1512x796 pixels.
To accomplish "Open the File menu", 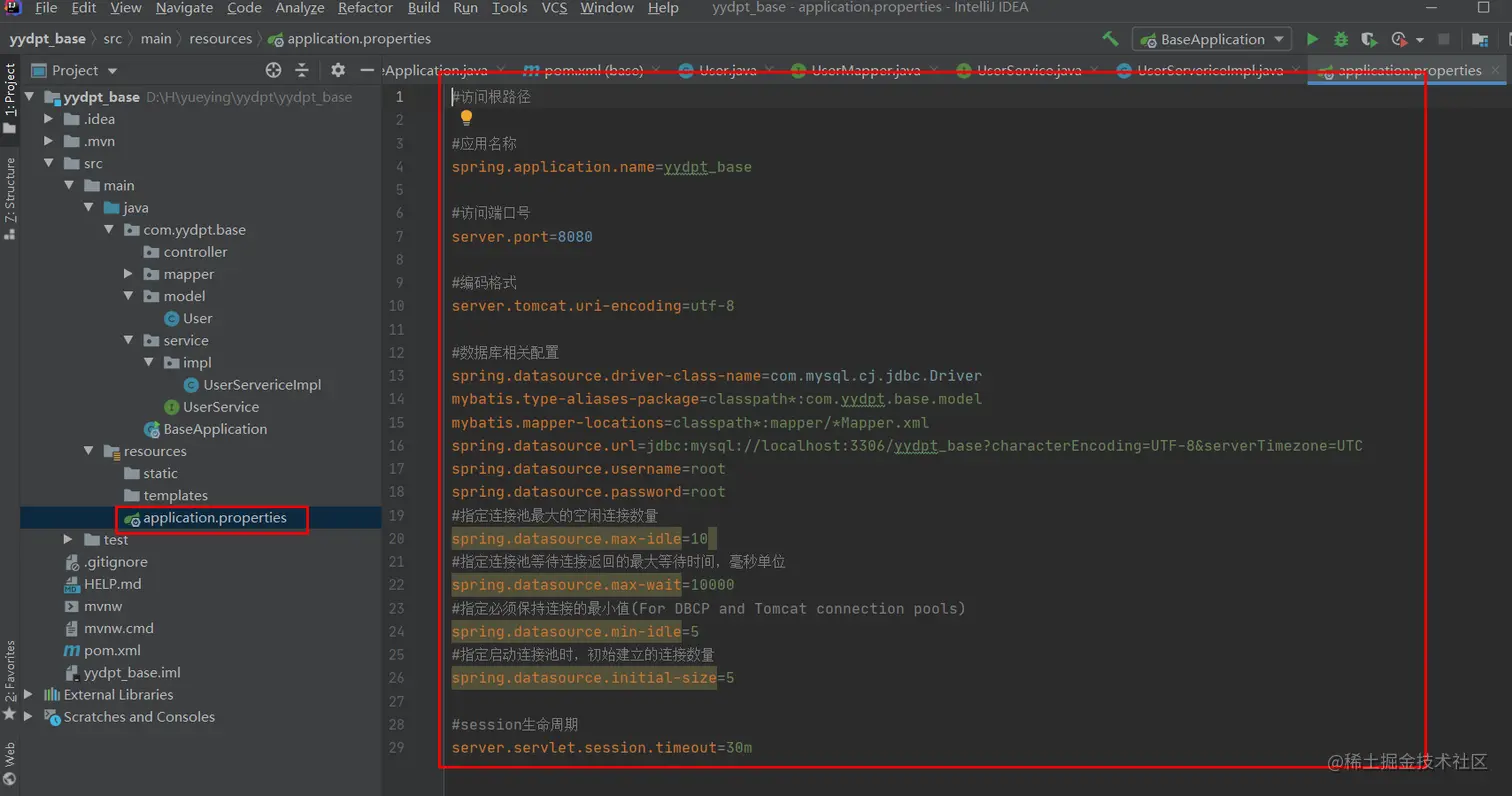I will point(46,8).
